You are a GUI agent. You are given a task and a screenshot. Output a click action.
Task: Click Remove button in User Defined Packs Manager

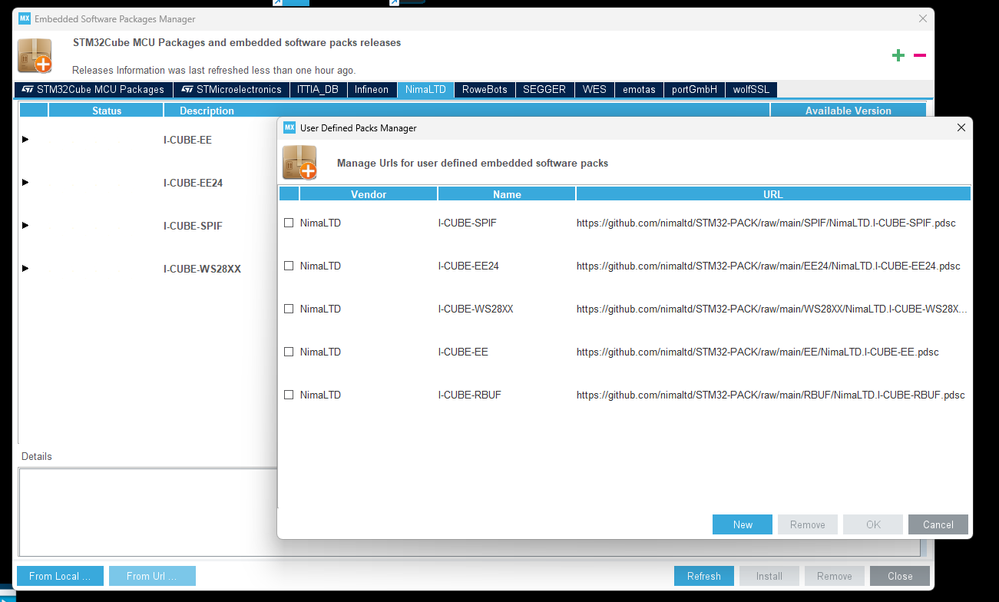point(807,524)
